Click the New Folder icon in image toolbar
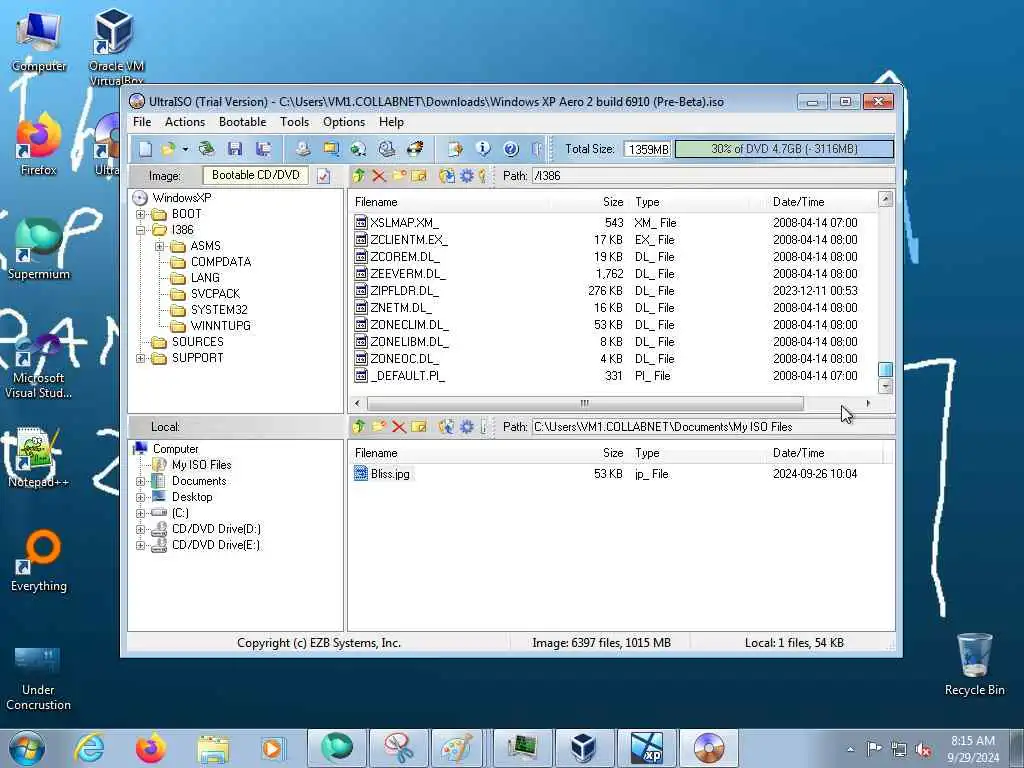Image resolution: width=1024 pixels, height=768 pixels. click(x=399, y=175)
